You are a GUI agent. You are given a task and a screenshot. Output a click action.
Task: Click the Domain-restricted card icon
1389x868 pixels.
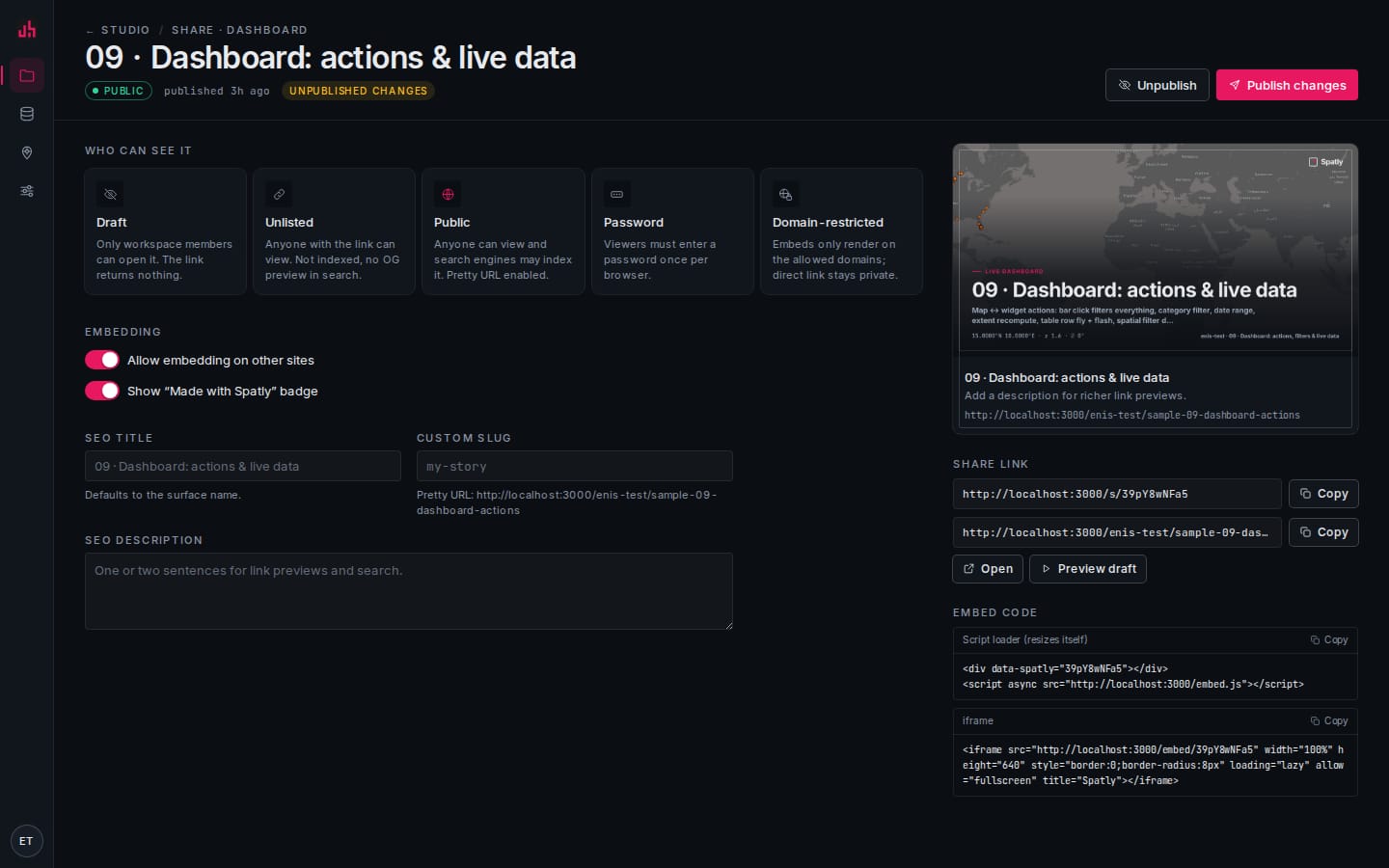[785, 194]
